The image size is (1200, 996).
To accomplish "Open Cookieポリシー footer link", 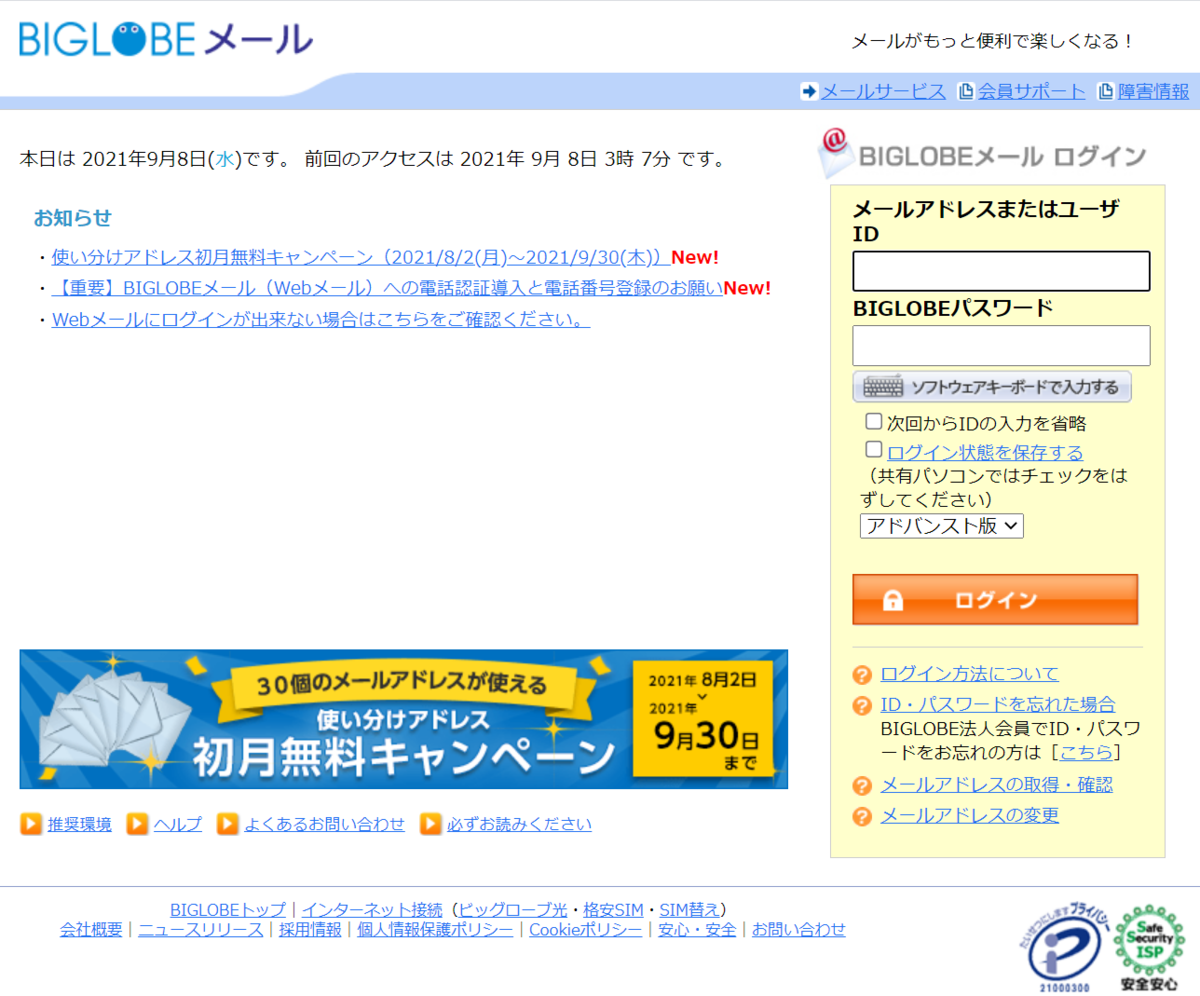I will (x=586, y=930).
